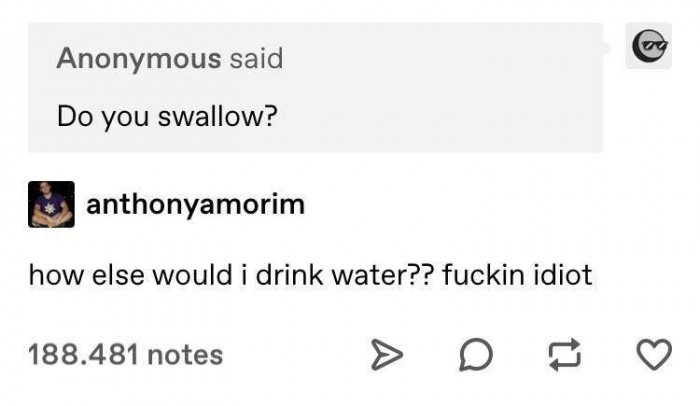Visit the anthonyamorim blog username link
Viewport: 700px width, 406px height.
pyautogui.click(x=196, y=205)
